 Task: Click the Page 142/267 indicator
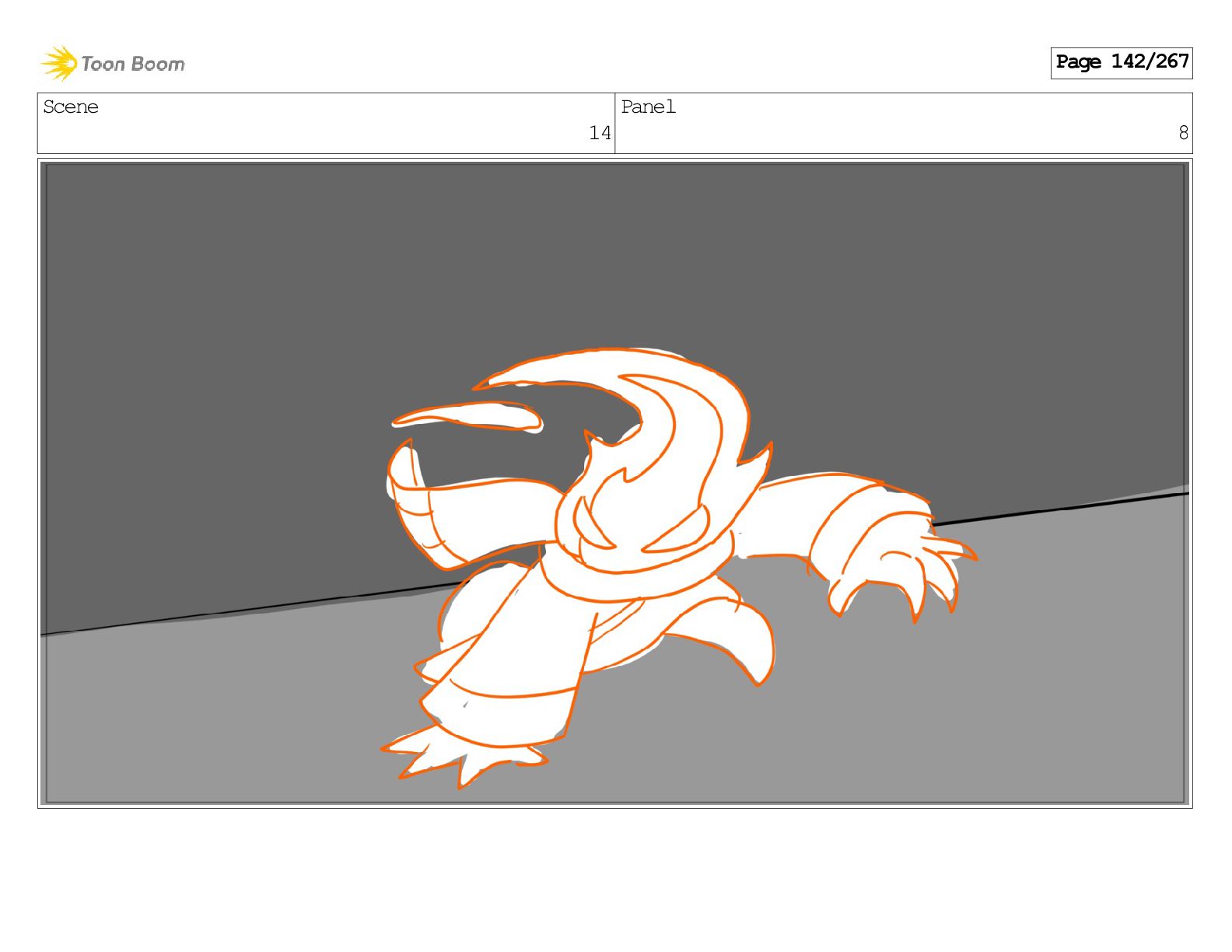(1121, 62)
